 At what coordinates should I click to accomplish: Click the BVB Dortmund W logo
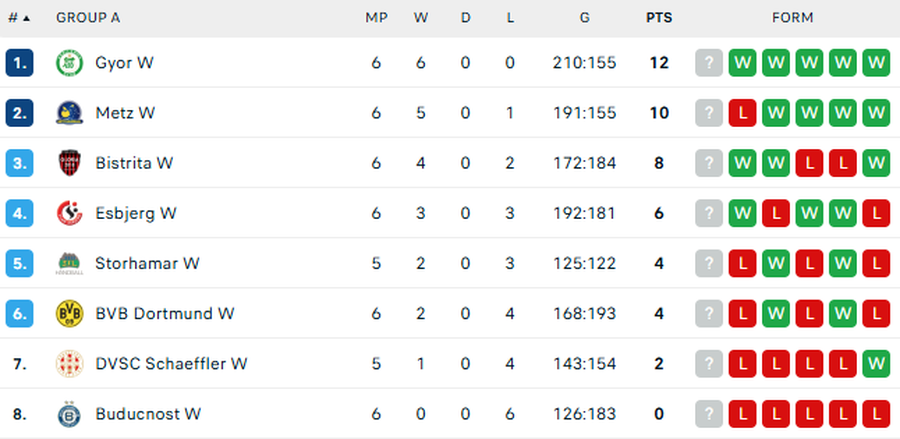tap(68, 313)
